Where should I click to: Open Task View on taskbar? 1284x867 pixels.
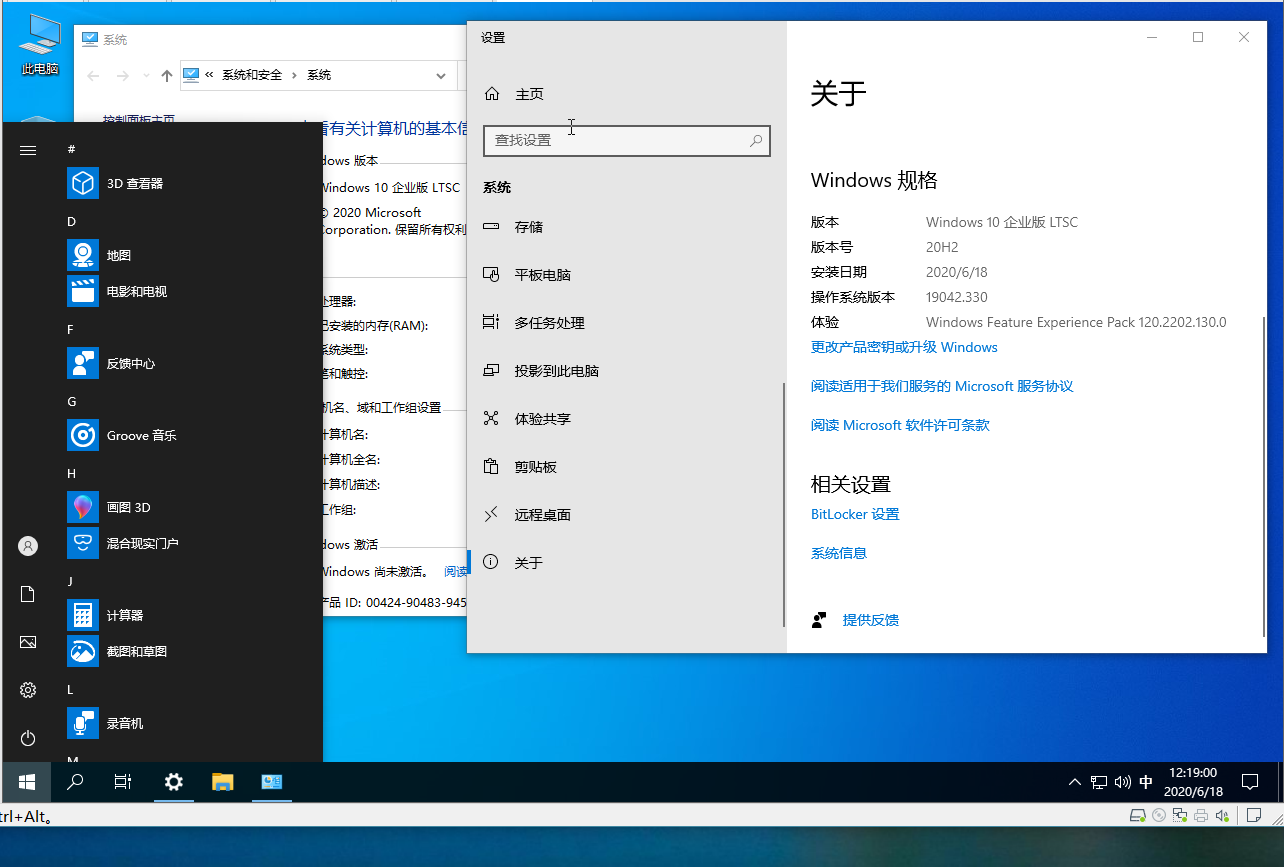(x=123, y=782)
